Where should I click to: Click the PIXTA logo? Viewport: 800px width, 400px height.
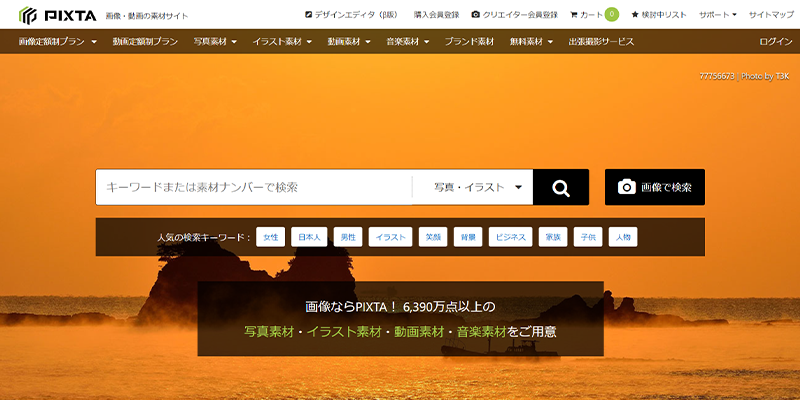coord(57,15)
